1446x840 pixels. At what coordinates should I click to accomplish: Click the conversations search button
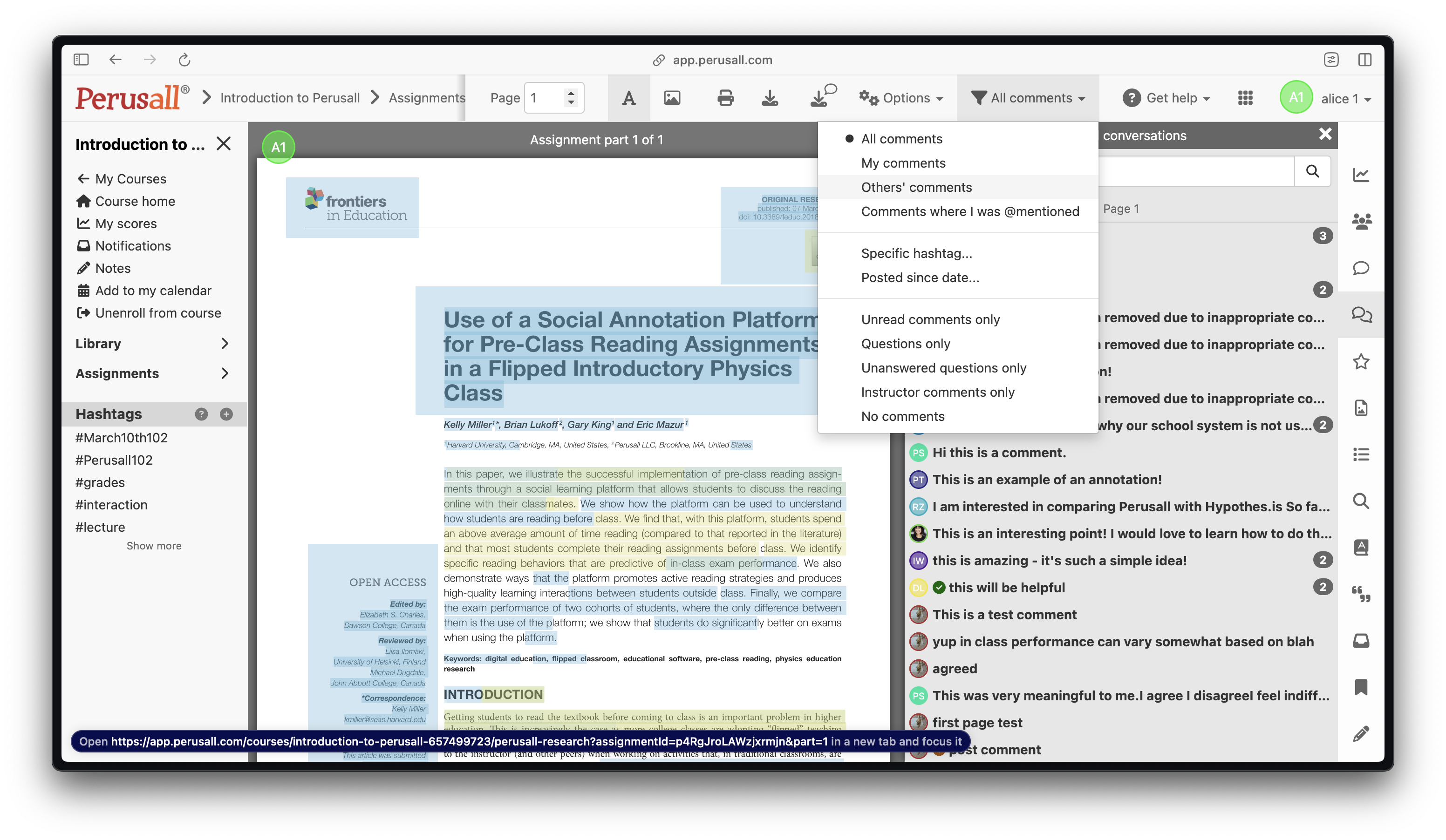click(x=1312, y=171)
